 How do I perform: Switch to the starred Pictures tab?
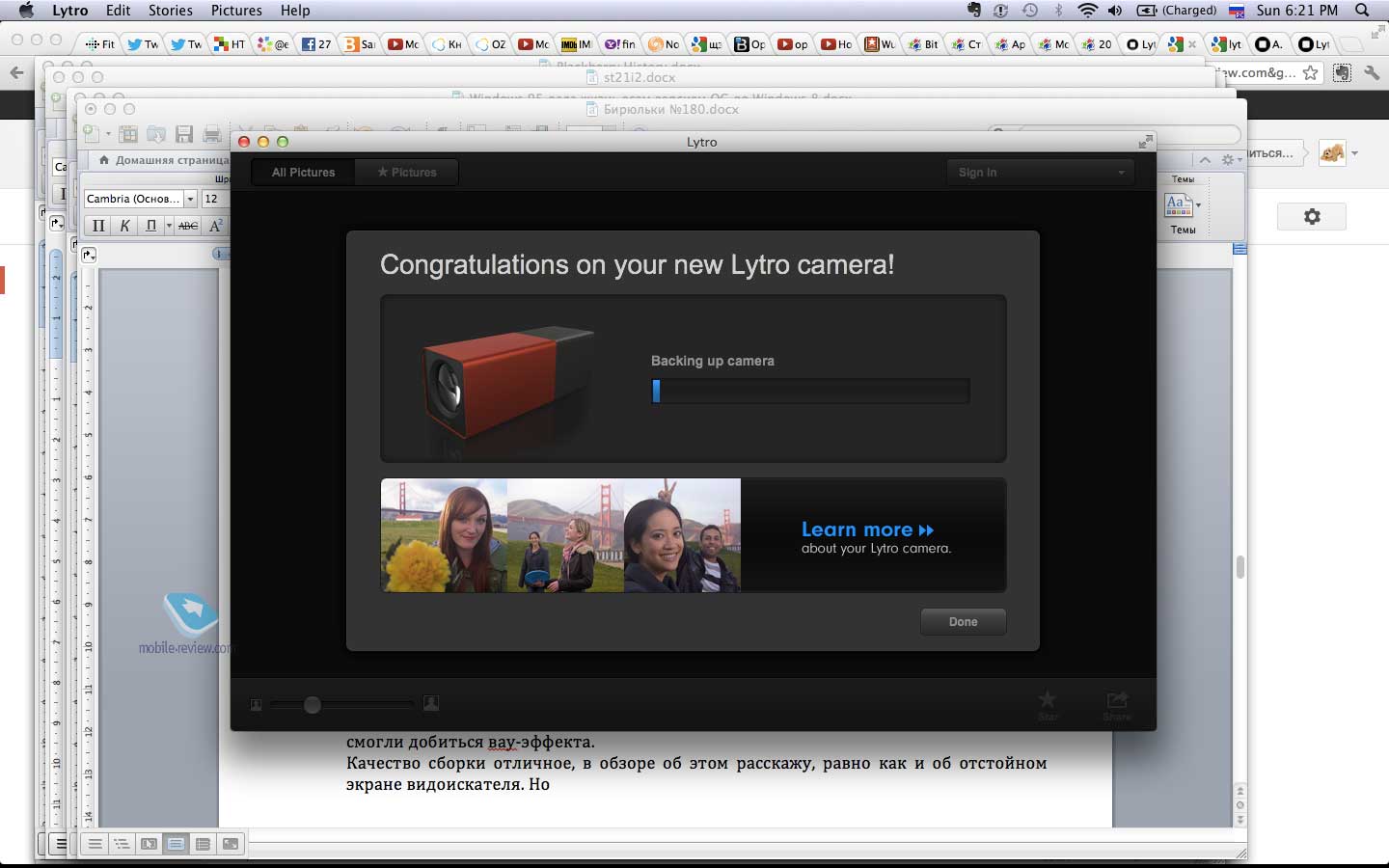(406, 173)
